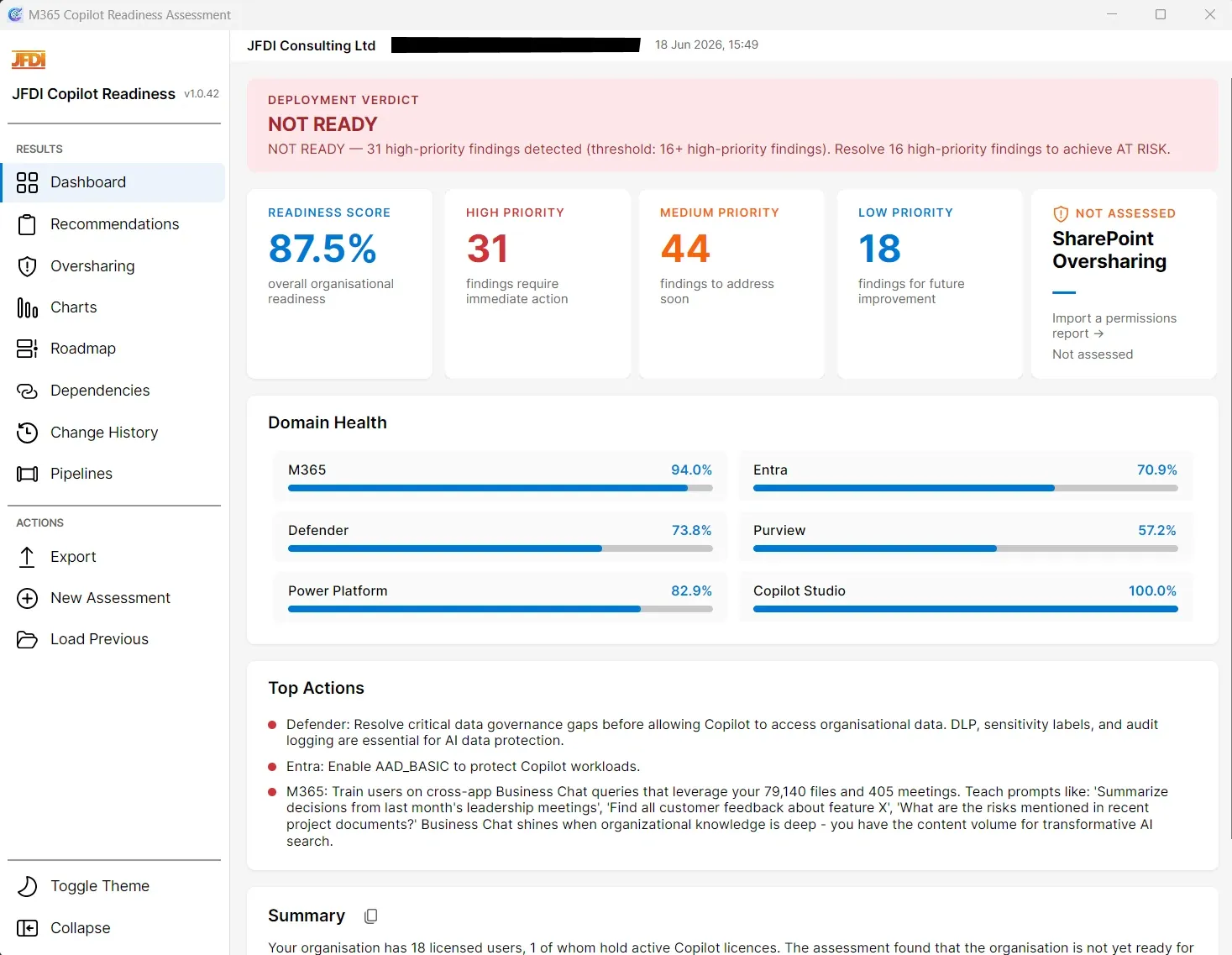Click the Defender 73.8% value
The image size is (1232, 955).
coord(691,531)
